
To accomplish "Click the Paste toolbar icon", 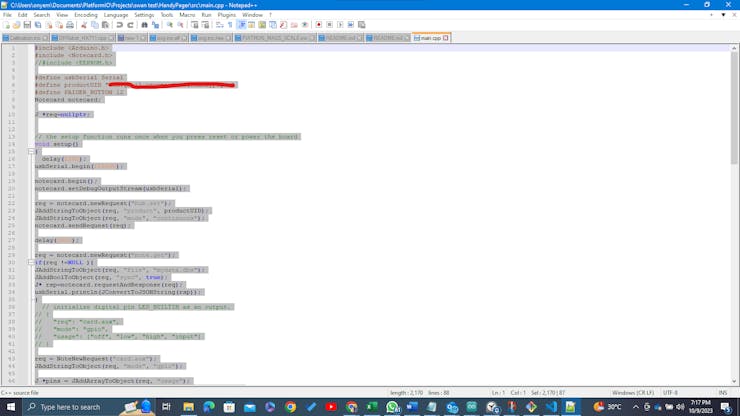I will click(105, 25).
